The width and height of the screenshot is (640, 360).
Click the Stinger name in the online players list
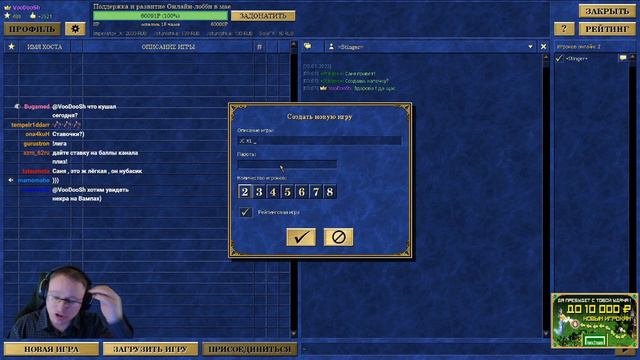(577, 59)
